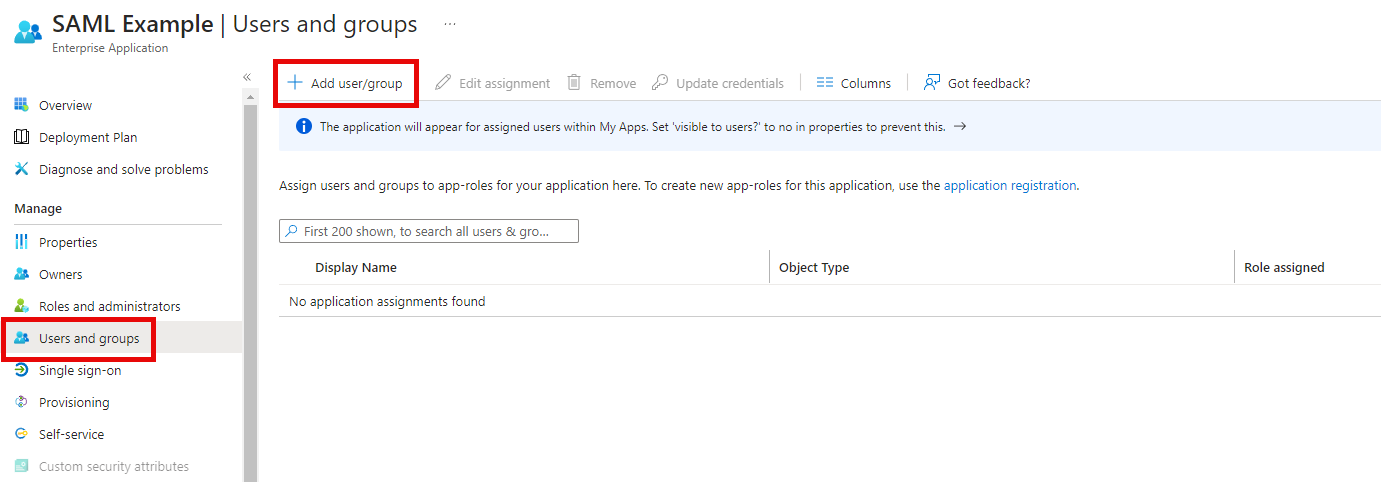
Task: Go to Properties in Manage section
Action: click(x=68, y=242)
